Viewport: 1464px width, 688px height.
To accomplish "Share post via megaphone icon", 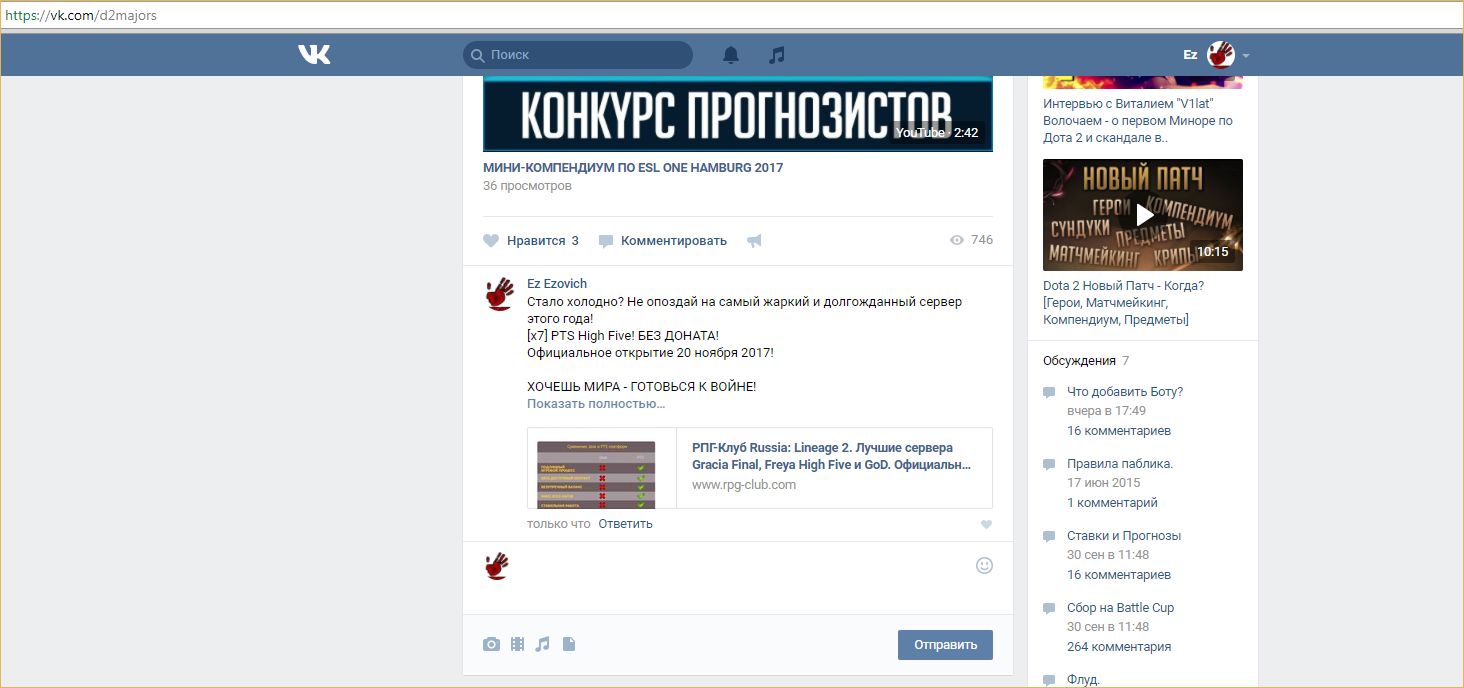I will click(x=754, y=241).
